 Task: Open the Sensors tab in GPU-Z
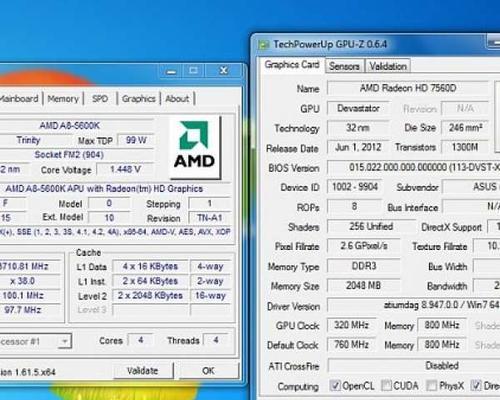tap(344, 66)
